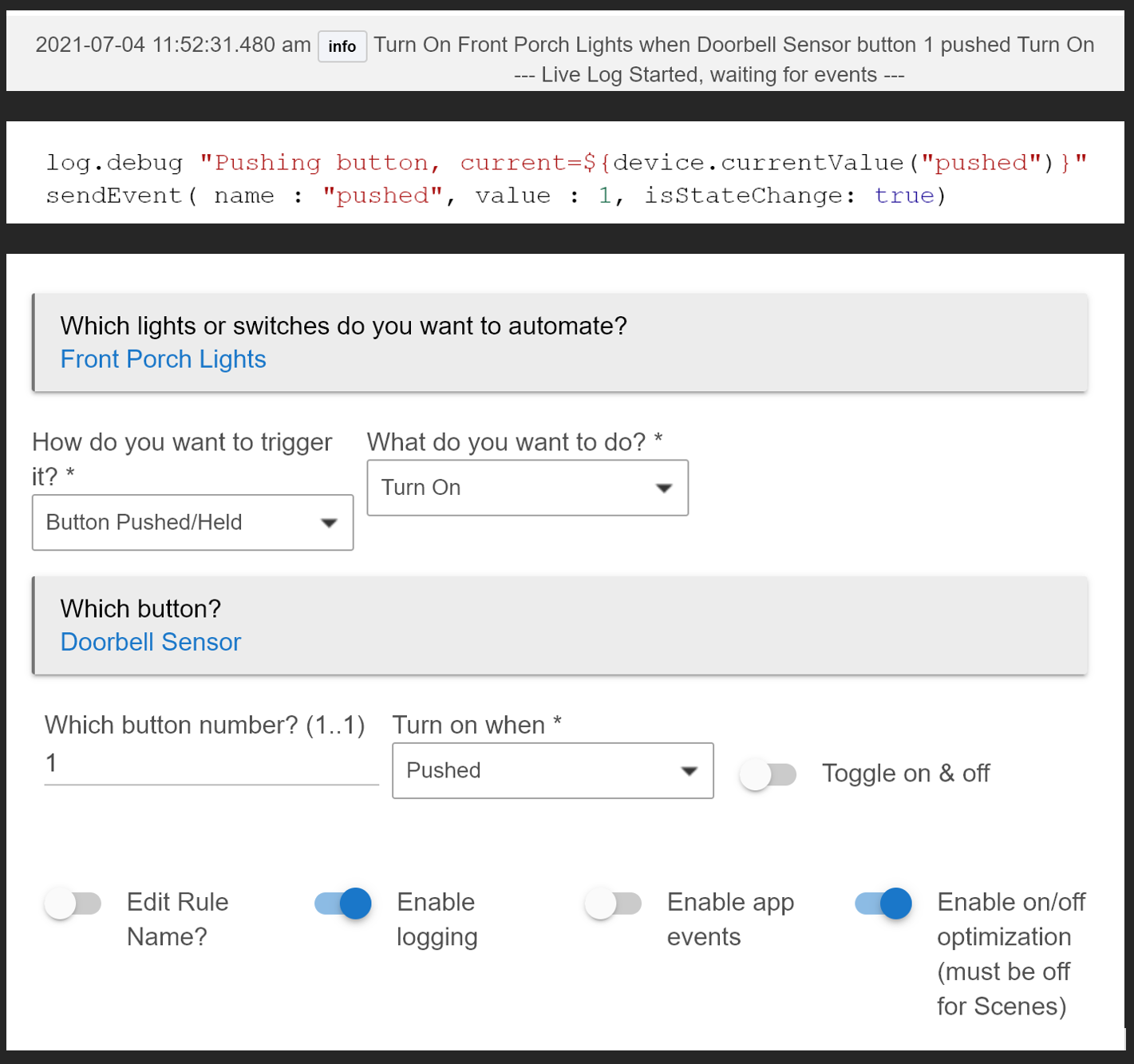1134x1064 pixels.
Task: Click the 'Live Log Started, waiting for events' line
Action: (x=709, y=74)
